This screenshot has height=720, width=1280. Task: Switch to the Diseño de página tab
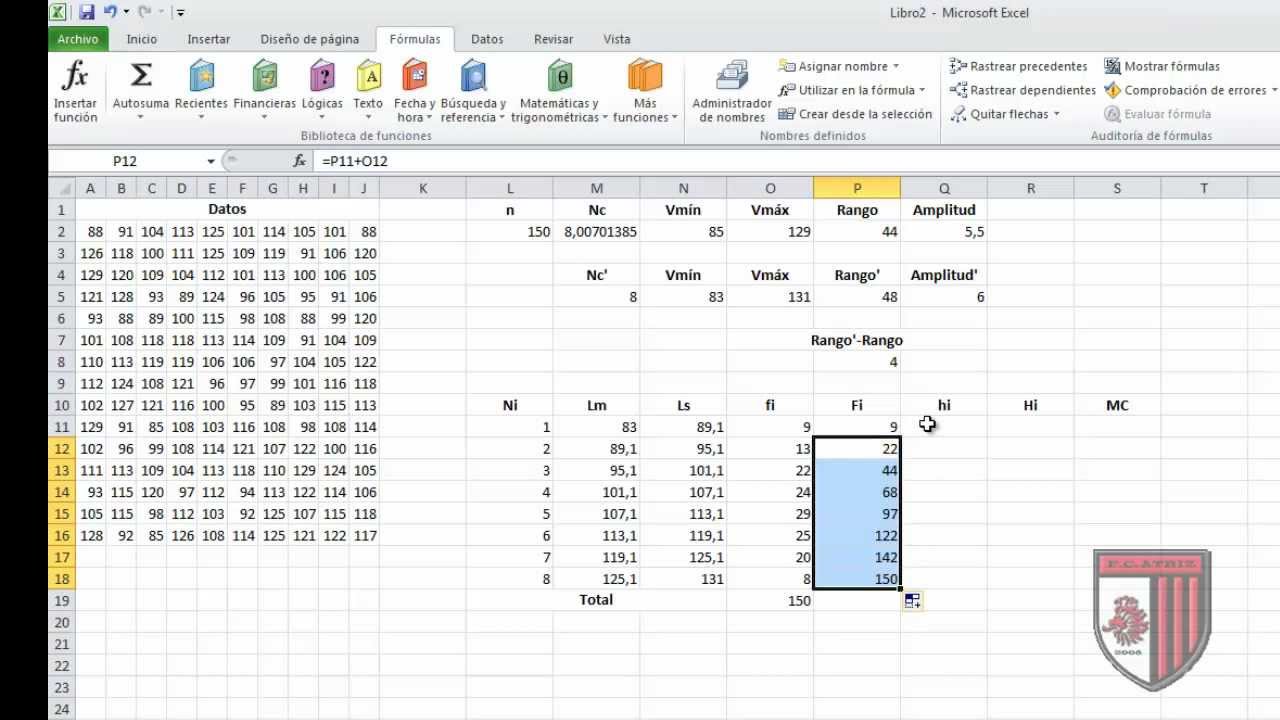[x=310, y=39]
